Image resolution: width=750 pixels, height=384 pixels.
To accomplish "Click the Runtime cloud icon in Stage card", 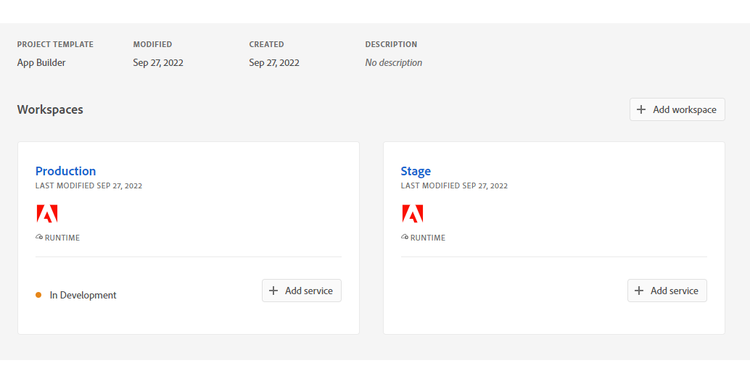I will [405, 237].
